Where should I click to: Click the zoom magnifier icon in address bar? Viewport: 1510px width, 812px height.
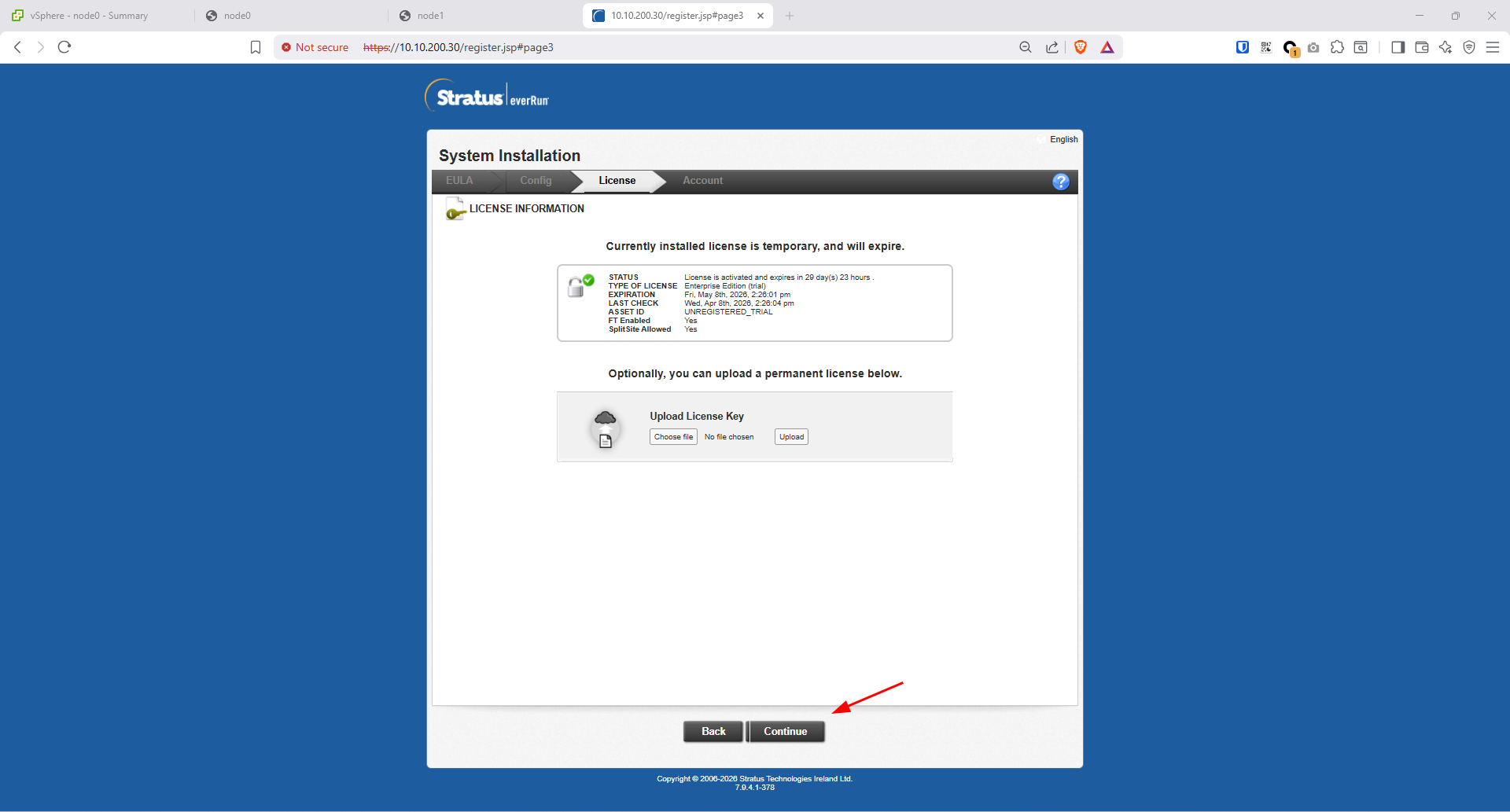(x=1026, y=47)
